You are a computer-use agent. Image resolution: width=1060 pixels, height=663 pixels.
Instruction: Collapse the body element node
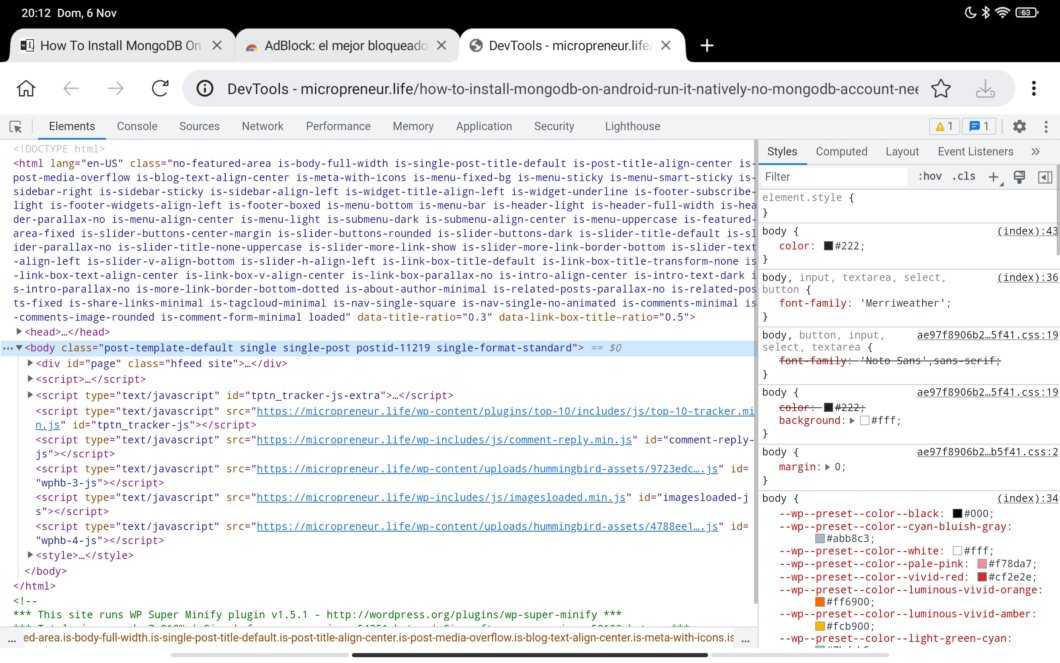coord(19,348)
